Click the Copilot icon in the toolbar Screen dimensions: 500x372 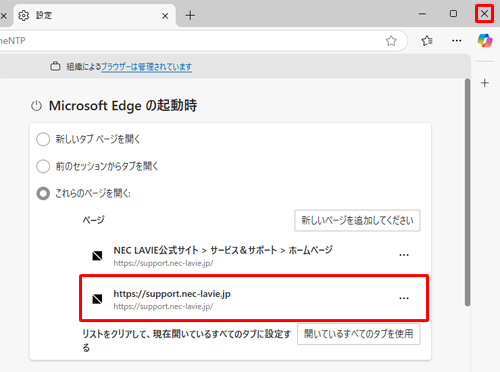(x=485, y=41)
